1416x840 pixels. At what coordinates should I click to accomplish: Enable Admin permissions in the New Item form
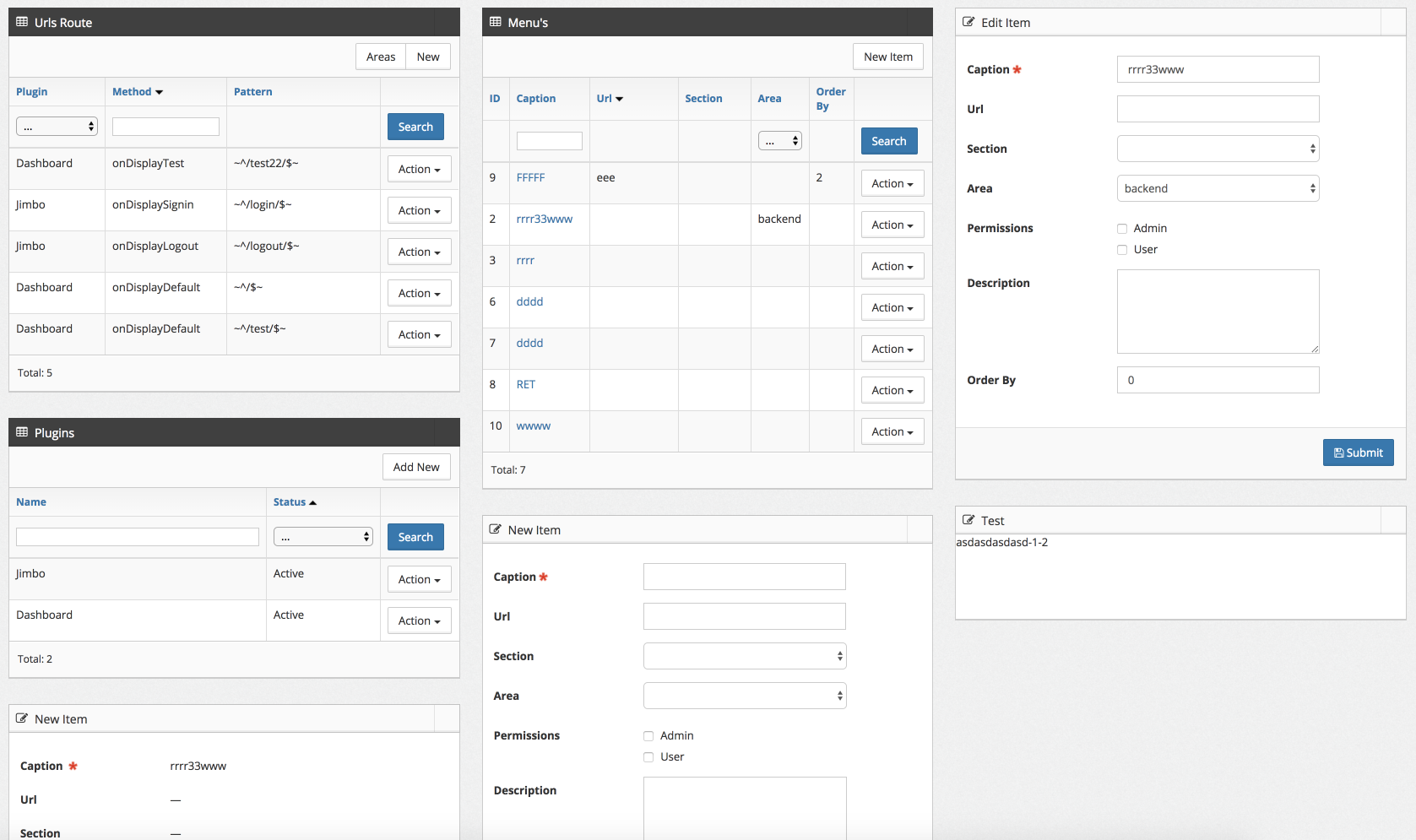(648, 735)
